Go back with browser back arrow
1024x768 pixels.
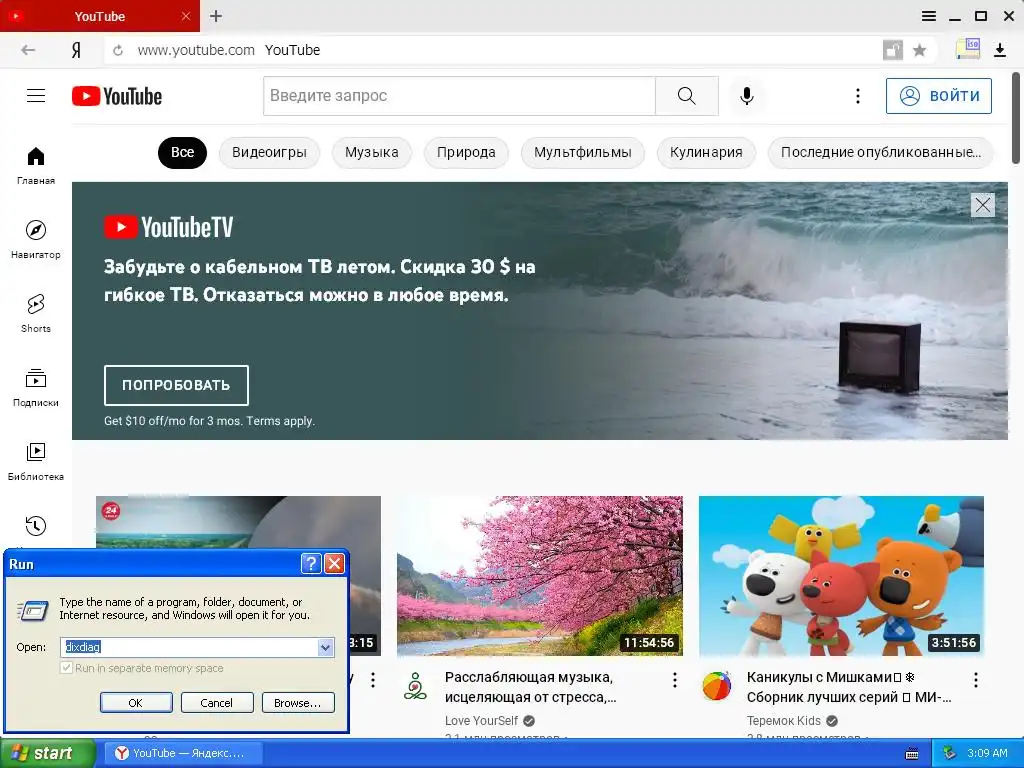[28, 50]
